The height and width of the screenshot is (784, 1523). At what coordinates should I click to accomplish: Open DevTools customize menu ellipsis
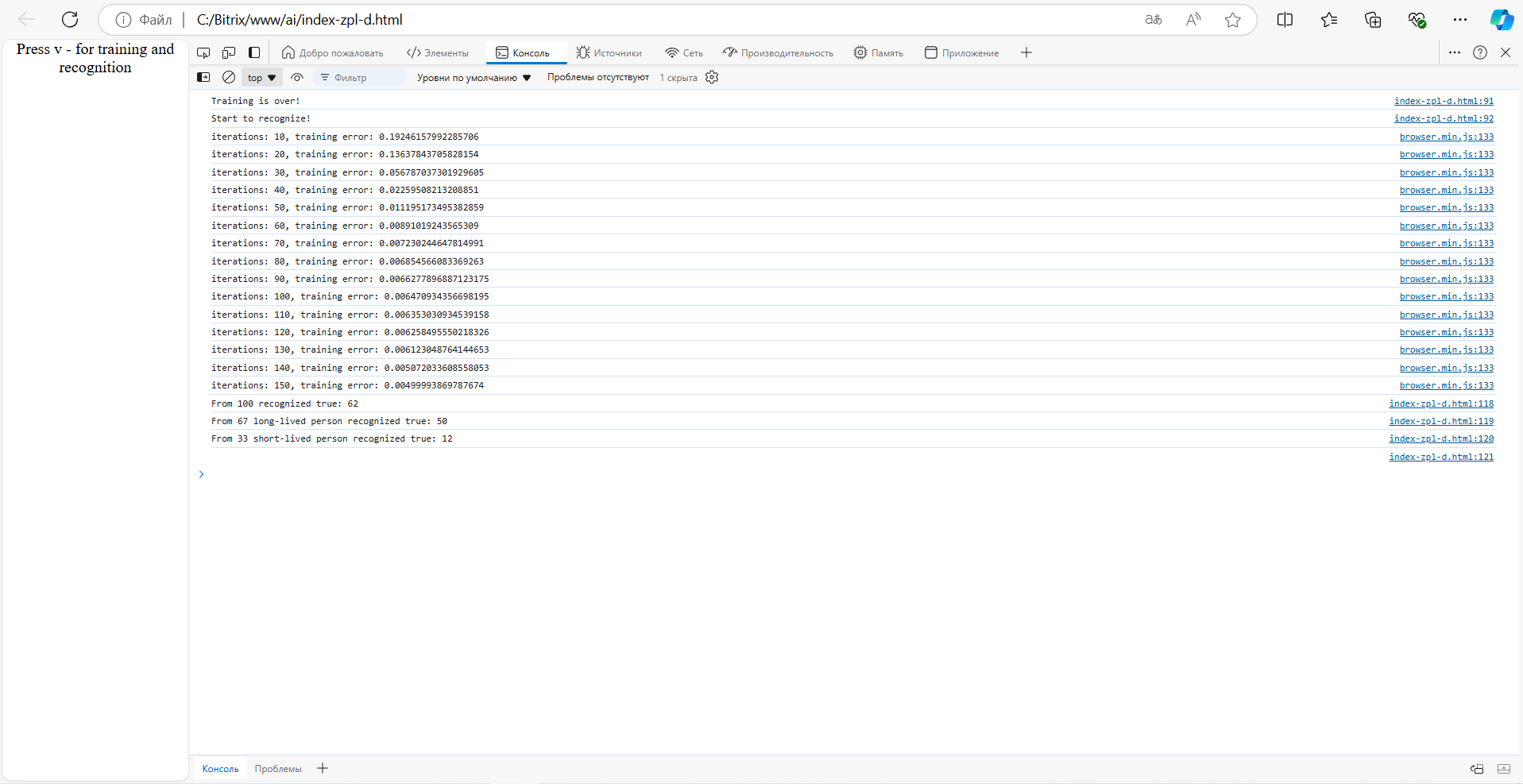(x=1455, y=52)
